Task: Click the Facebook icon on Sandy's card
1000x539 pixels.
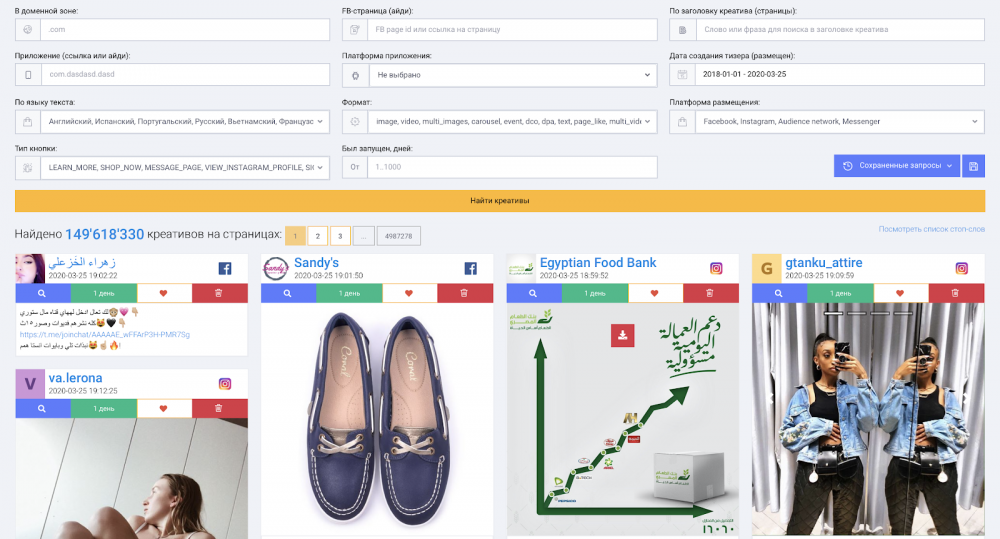Action: click(470, 268)
